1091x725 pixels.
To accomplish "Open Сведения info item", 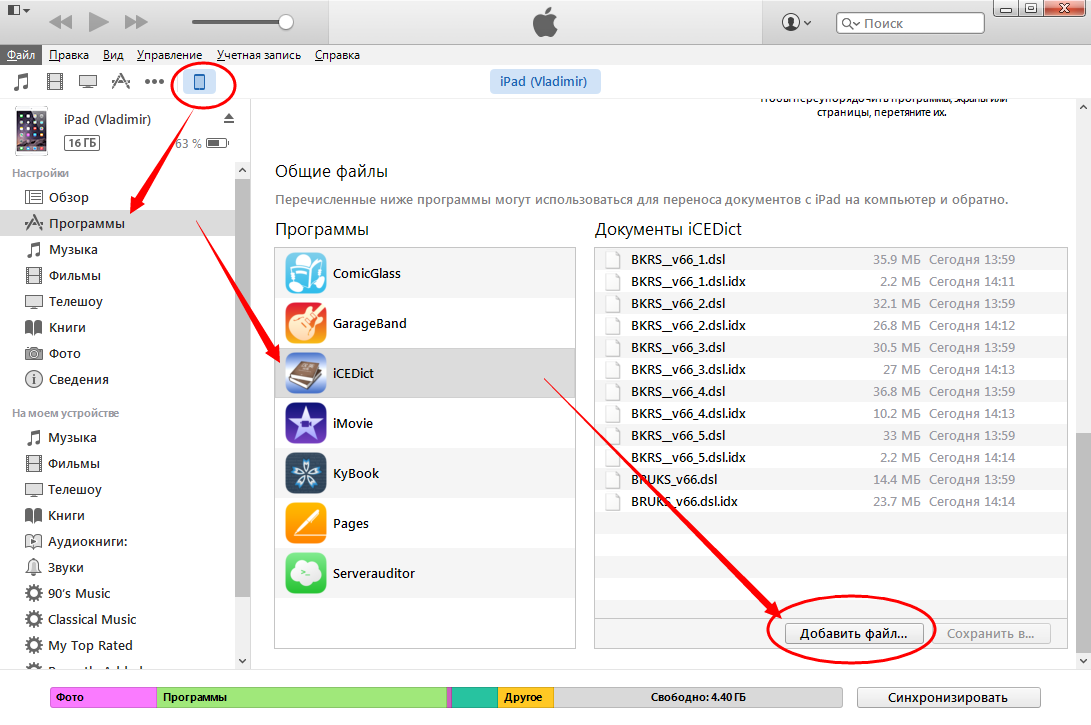I will tap(118, 379).
